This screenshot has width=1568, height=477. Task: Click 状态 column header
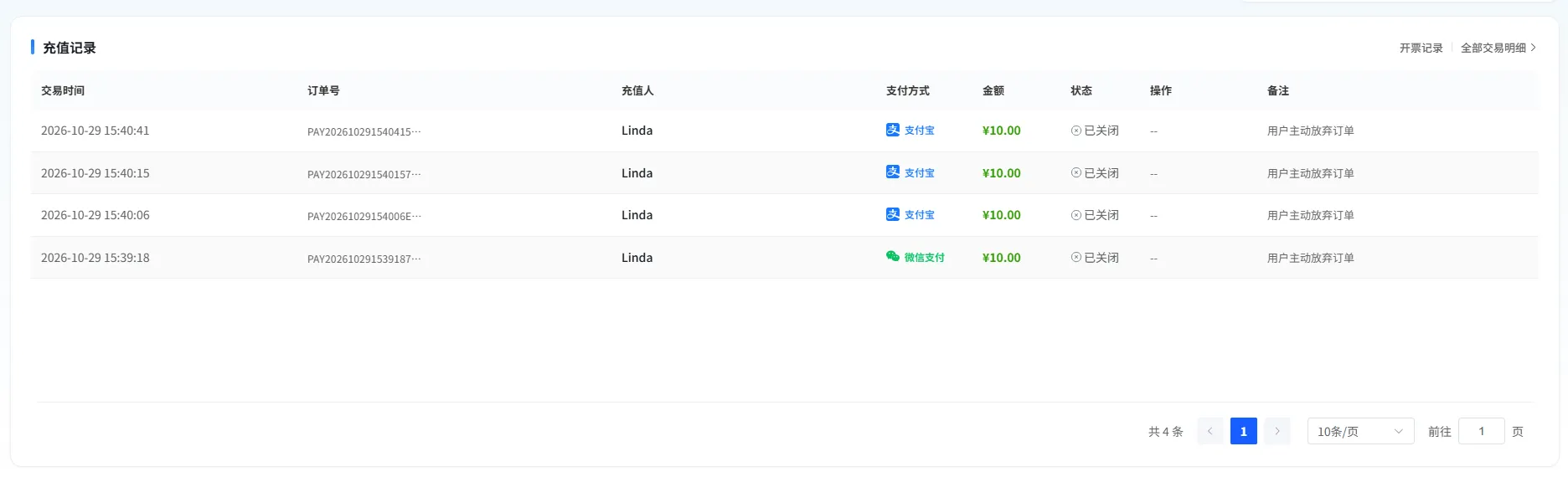1081,90
